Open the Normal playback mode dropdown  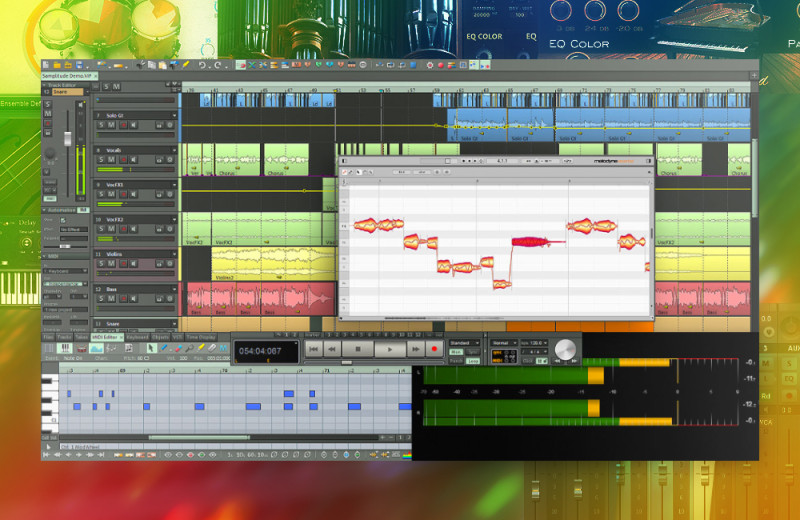pyautogui.click(x=505, y=342)
